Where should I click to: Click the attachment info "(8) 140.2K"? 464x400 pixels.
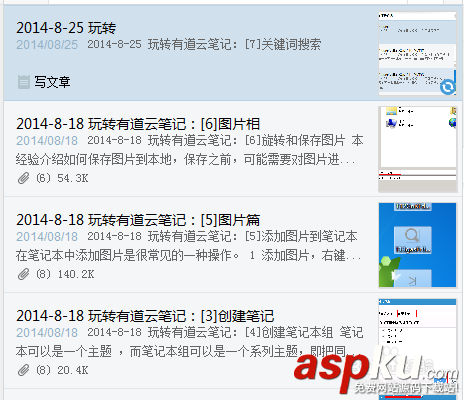(65, 274)
